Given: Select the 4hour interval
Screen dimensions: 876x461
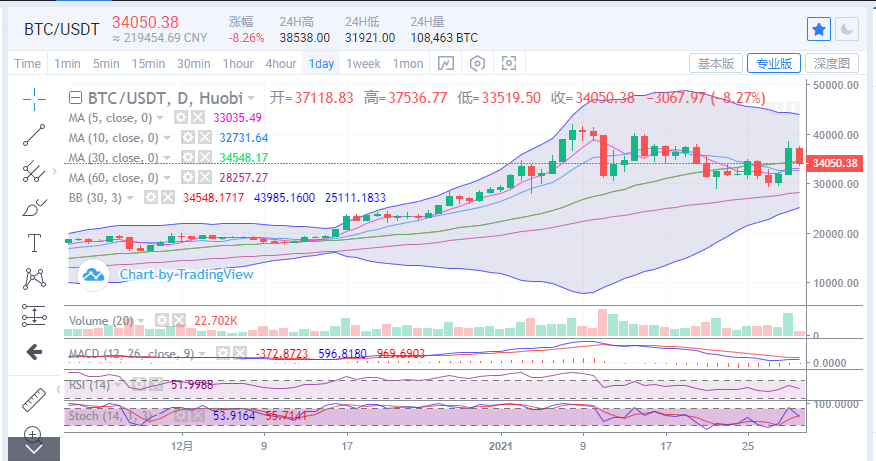Looking at the screenshot, I should pos(281,64).
